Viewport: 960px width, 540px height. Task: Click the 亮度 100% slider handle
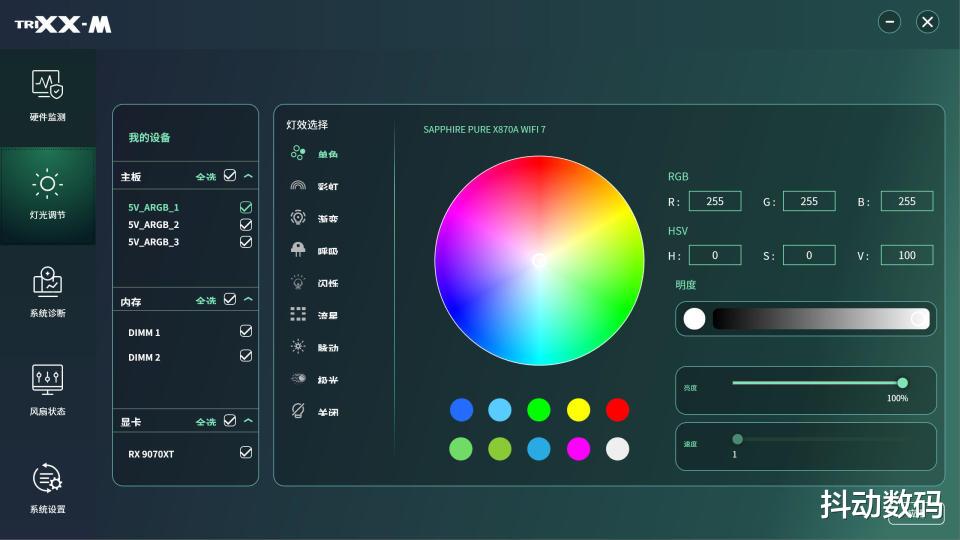pyautogui.click(x=902, y=383)
